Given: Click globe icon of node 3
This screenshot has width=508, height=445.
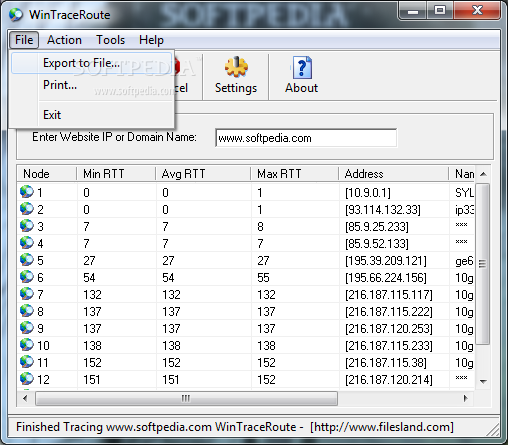Looking at the screenshot, I should [27, 226].
